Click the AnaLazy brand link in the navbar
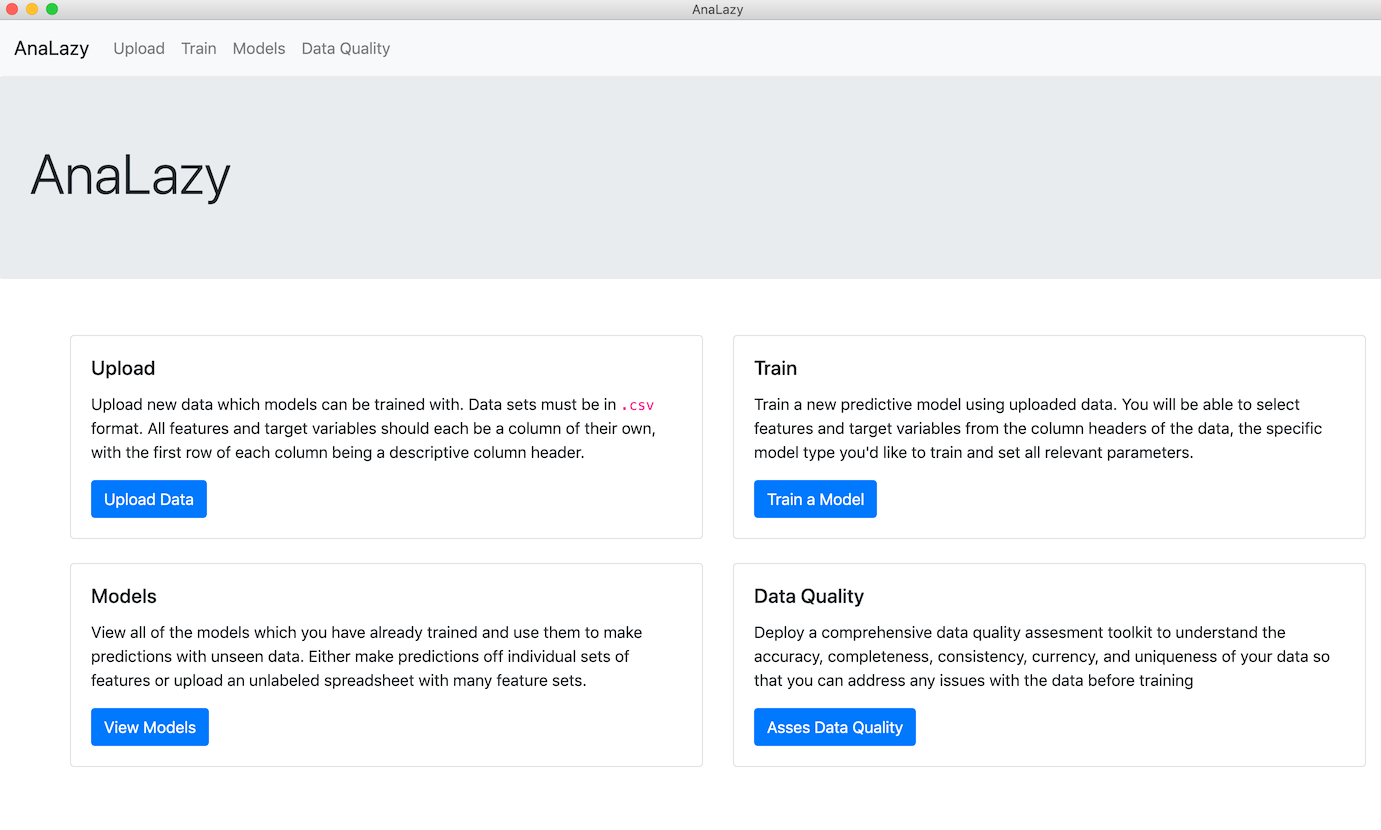Viewport: 1381px width, 830px height. coord(50,48)
